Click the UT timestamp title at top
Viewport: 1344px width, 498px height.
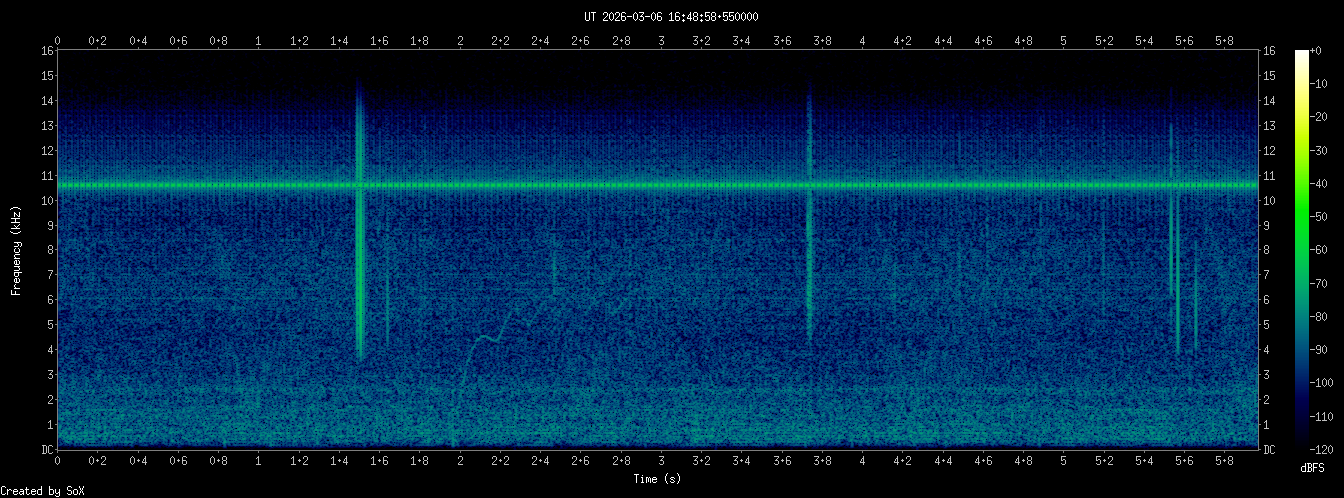[x=671, y=17]
